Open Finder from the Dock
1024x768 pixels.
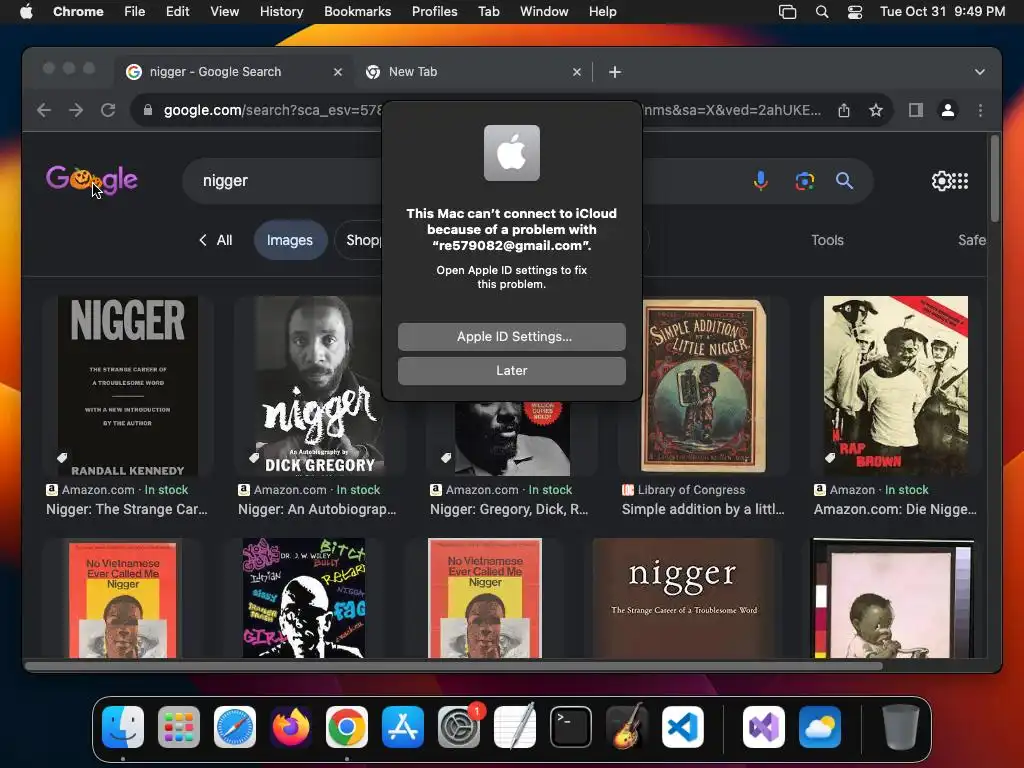point(123,726)
